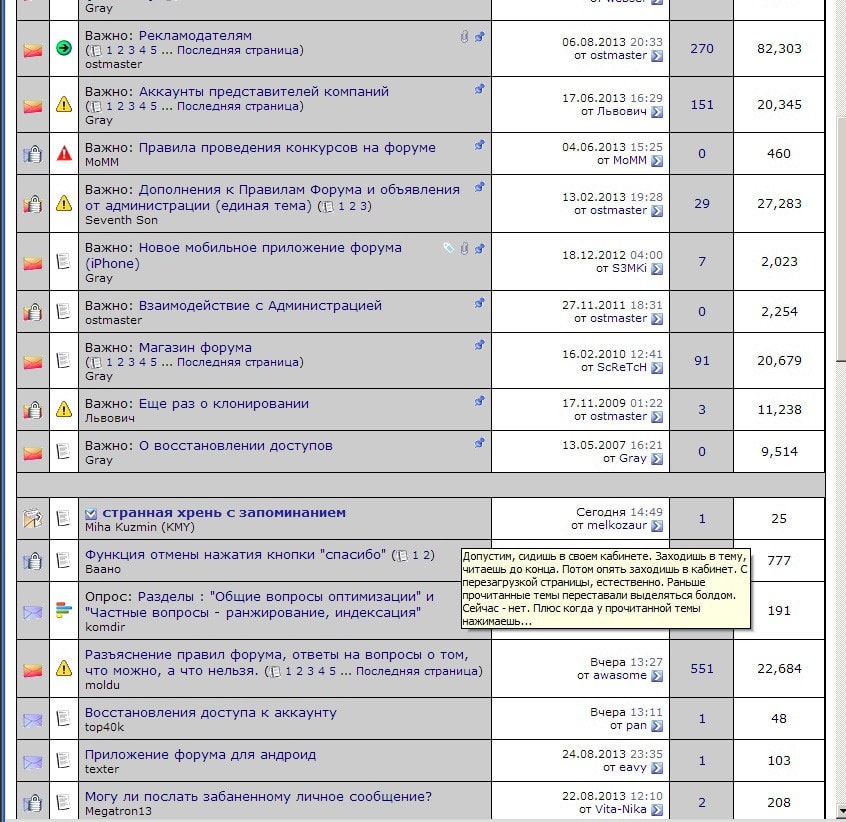The image size is (846, 822).
Task: Click last-post arrow next to melkozaur
Action: coord(657,526)
